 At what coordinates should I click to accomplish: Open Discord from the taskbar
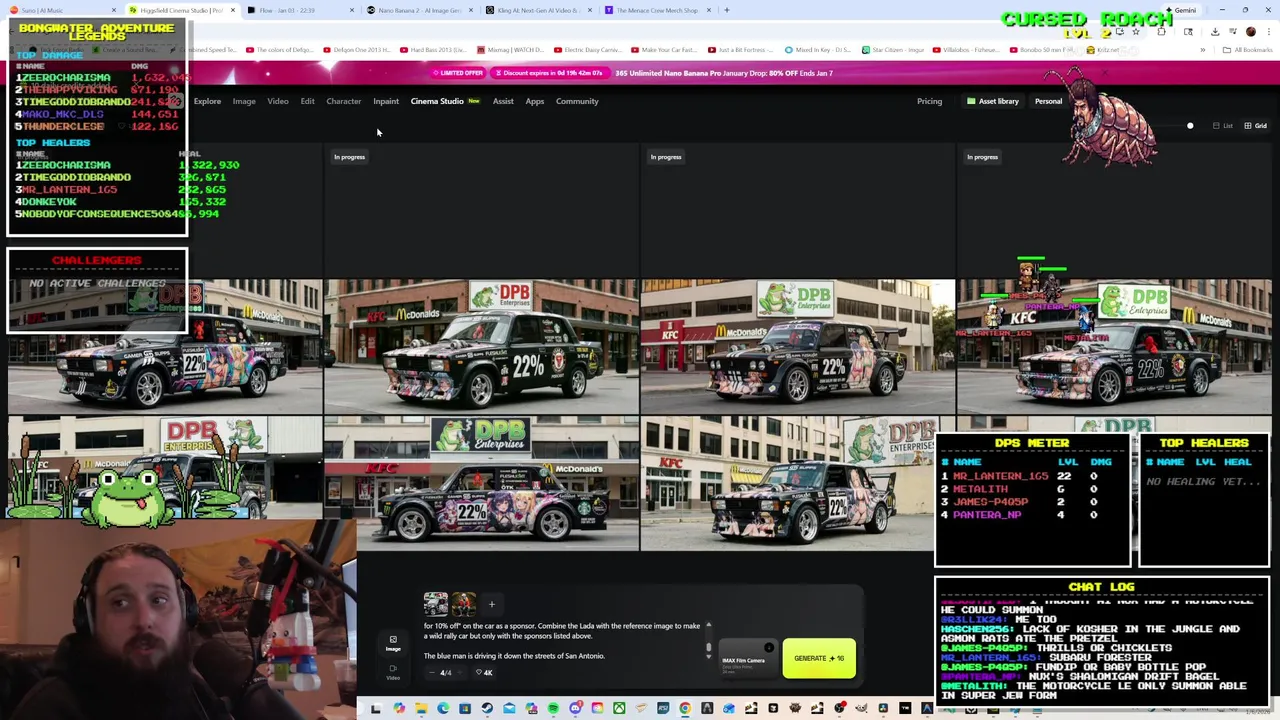click(x=577, y=709)
